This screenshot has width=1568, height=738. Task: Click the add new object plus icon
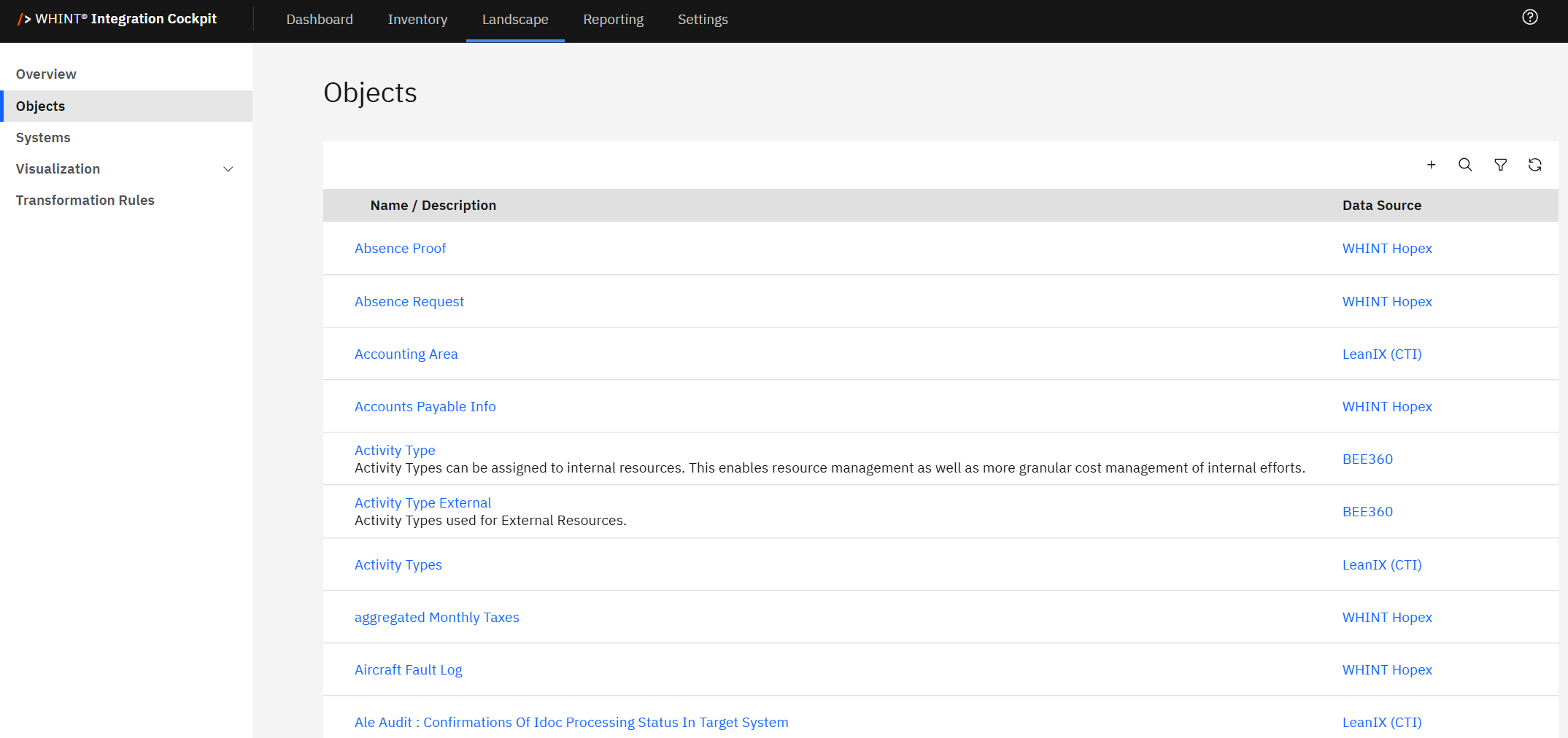pos(1431,165)
